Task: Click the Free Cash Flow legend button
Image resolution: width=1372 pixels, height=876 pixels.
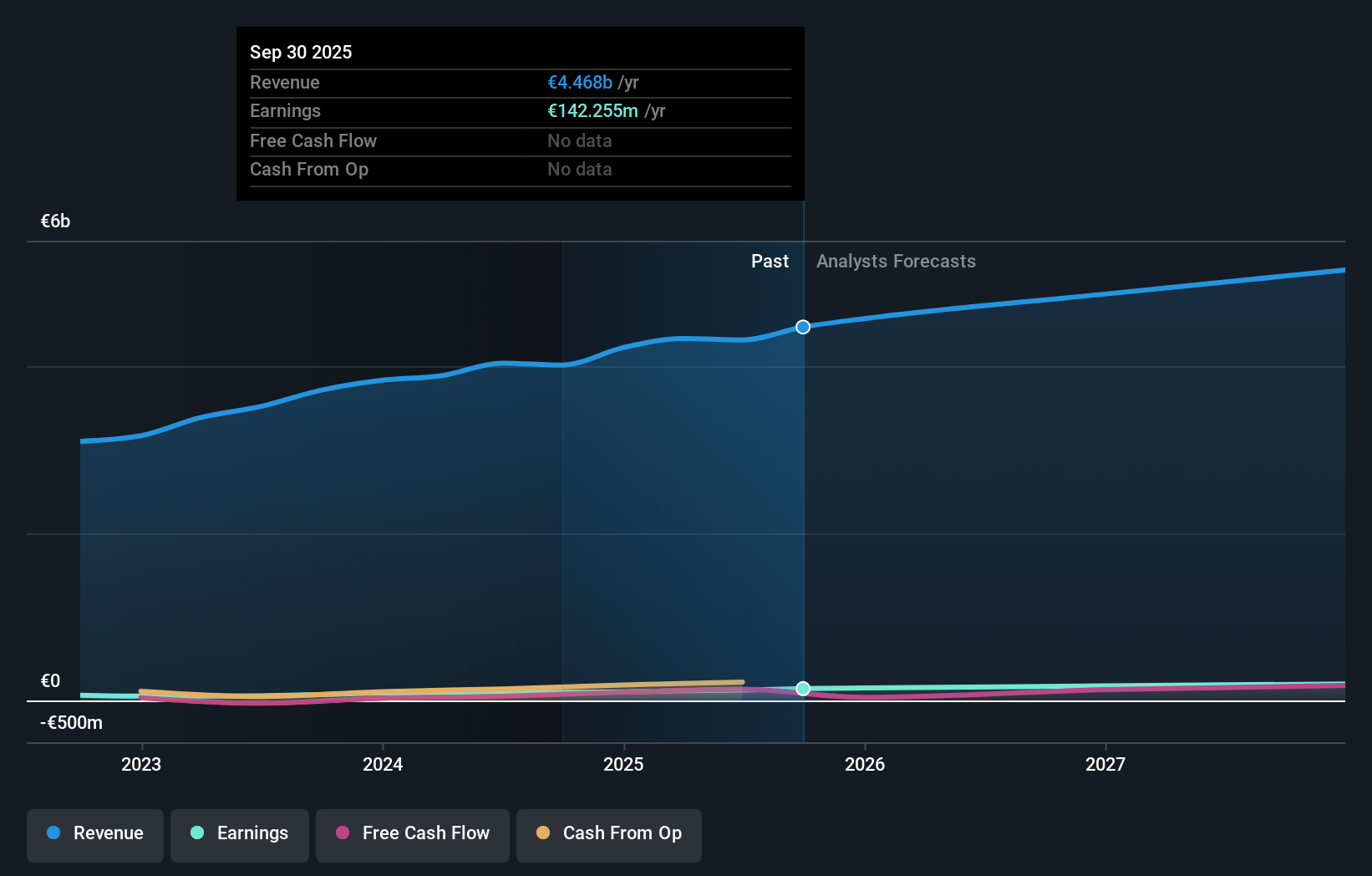Action: click(412, 835)
